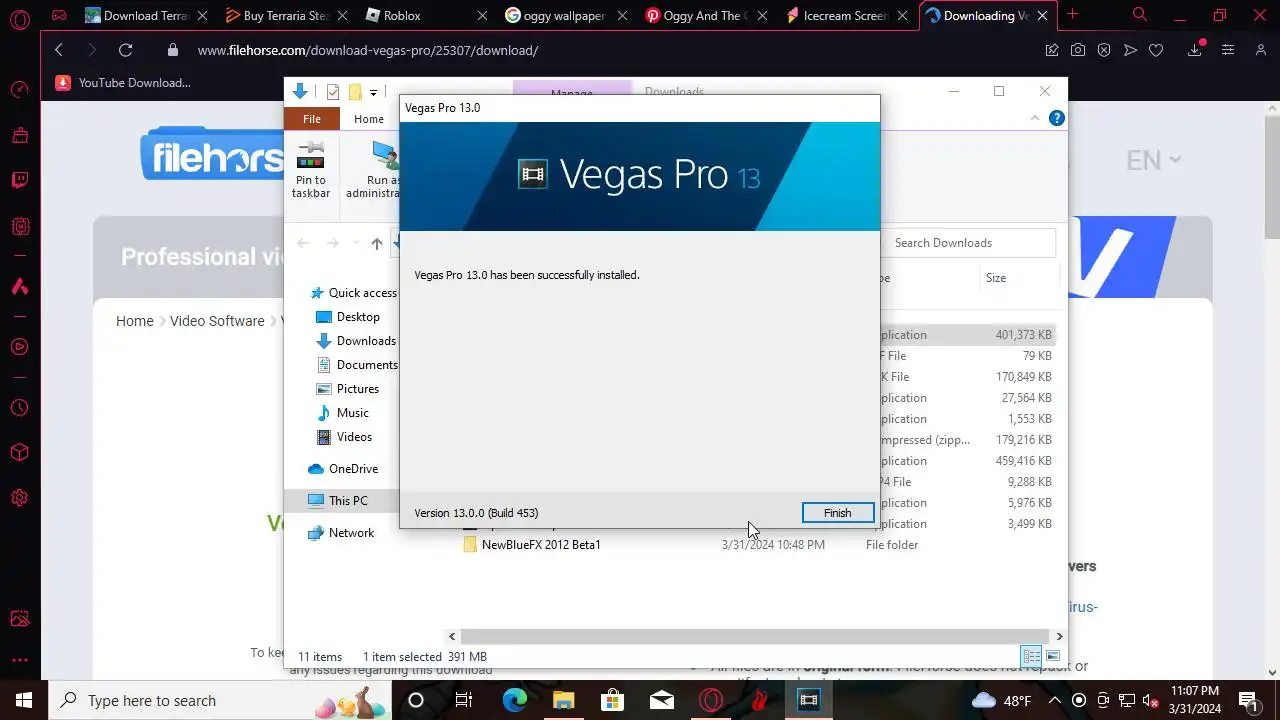This screenshot has height=720, width=1280.
Task: Open the Quick Access Toolbar customize dropdown
Action: (x=373, y=92)
